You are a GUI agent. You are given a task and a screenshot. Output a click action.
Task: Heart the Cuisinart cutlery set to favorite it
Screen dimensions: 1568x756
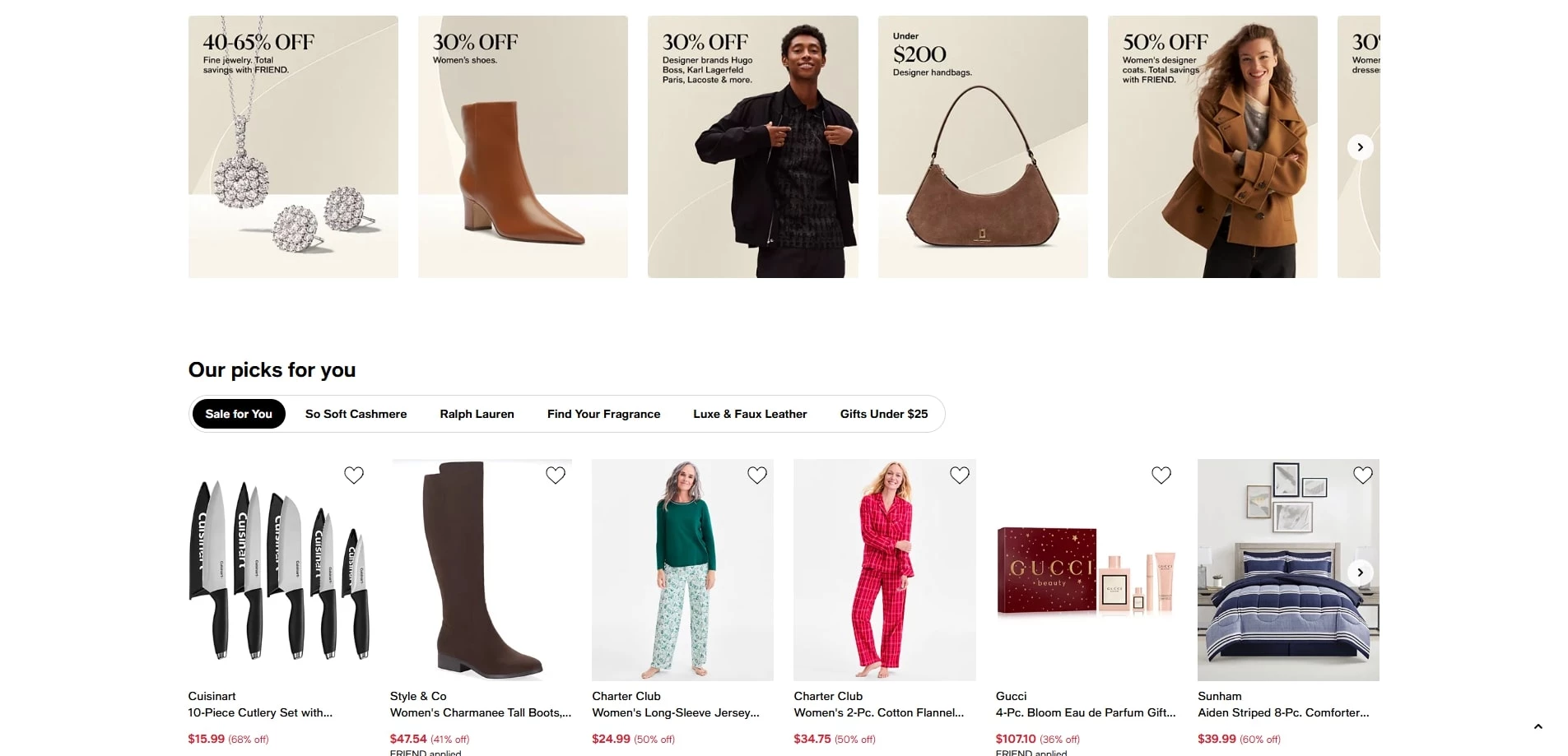354,475
